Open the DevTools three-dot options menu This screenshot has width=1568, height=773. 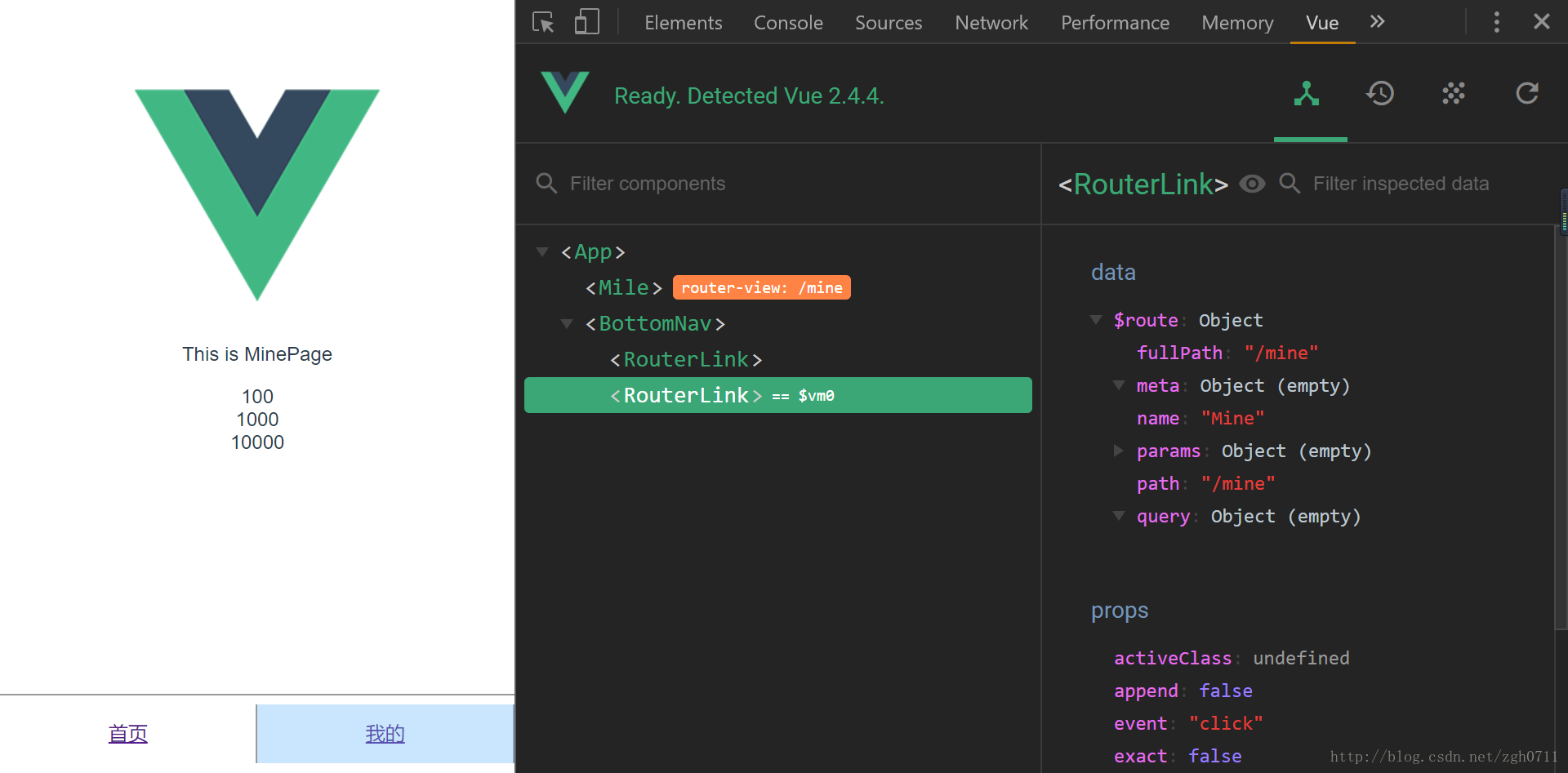coord(1496,22)
